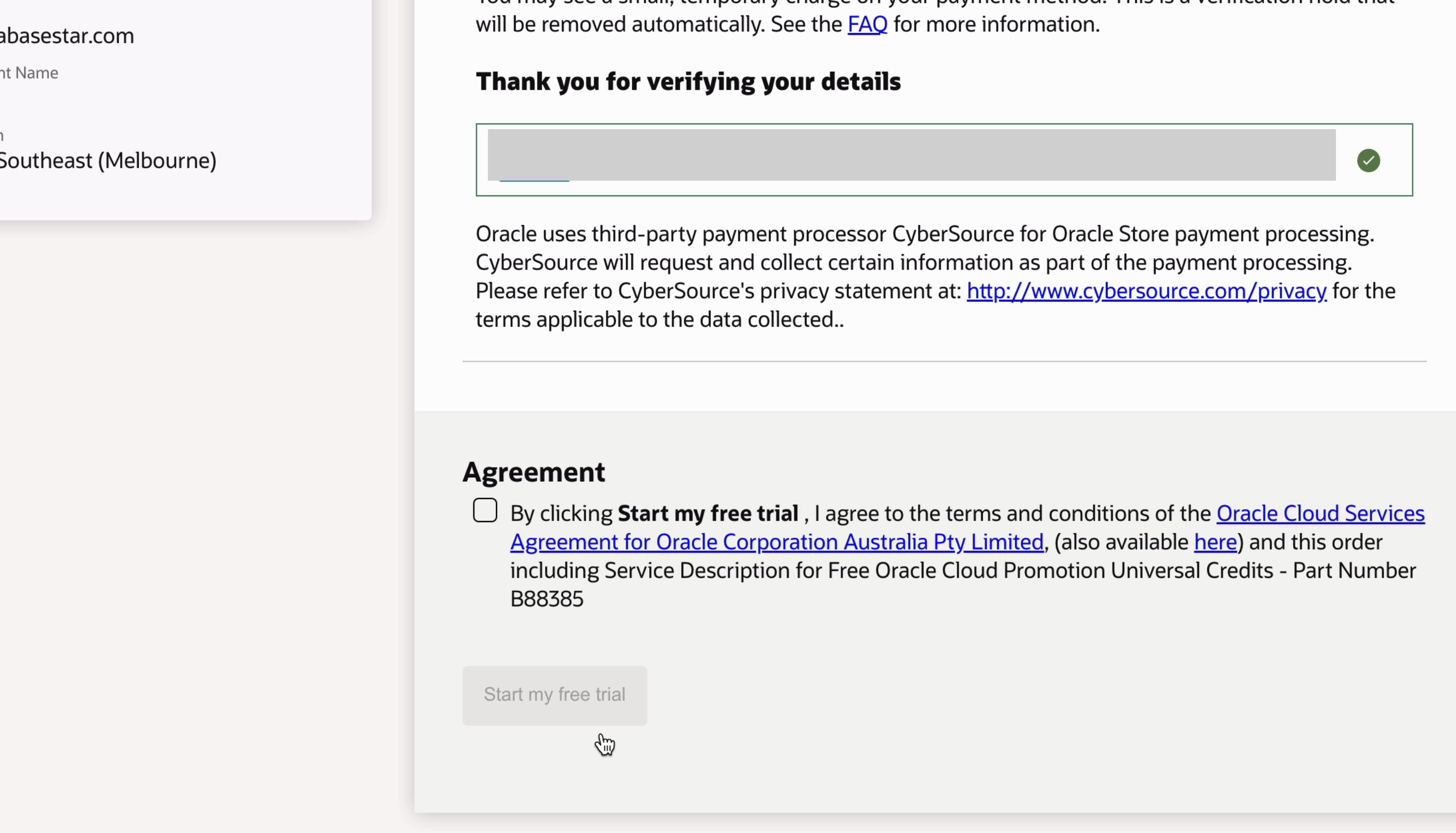Tick the agreement terms checkbox
The width and height of the screenshot is (1456, 833).
pos(485,510)
